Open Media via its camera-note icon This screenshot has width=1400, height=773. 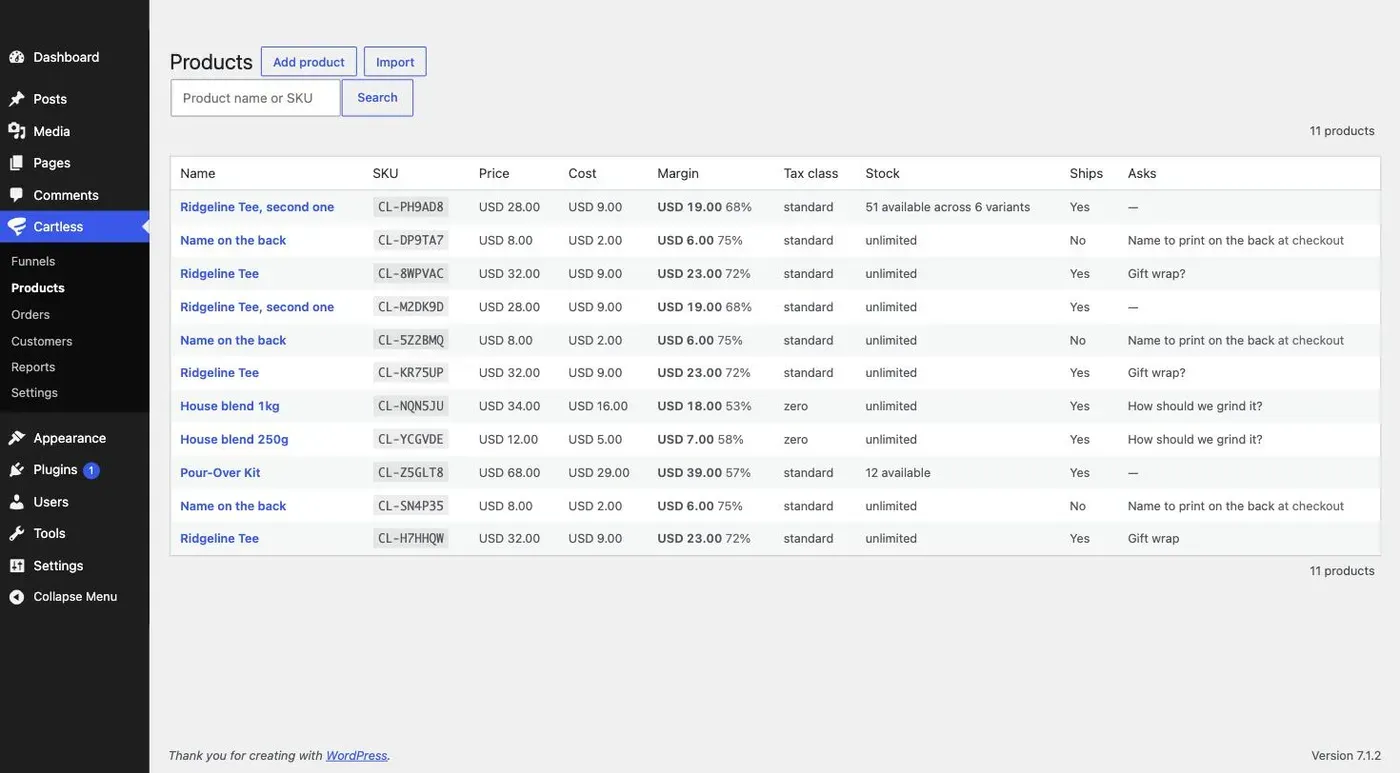click(x=17, y=131)
